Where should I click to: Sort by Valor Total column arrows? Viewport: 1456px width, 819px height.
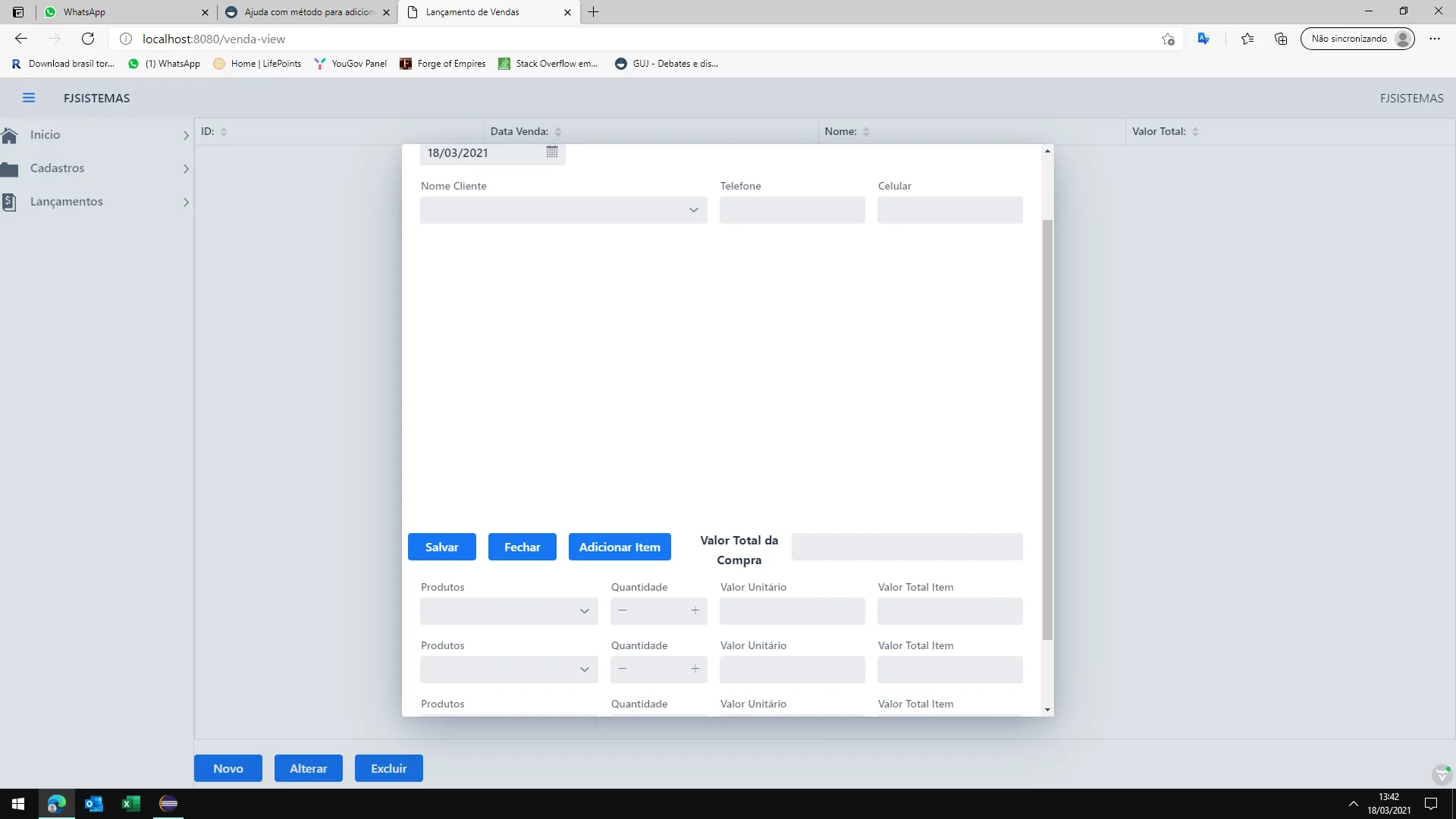click(1195, 132)
